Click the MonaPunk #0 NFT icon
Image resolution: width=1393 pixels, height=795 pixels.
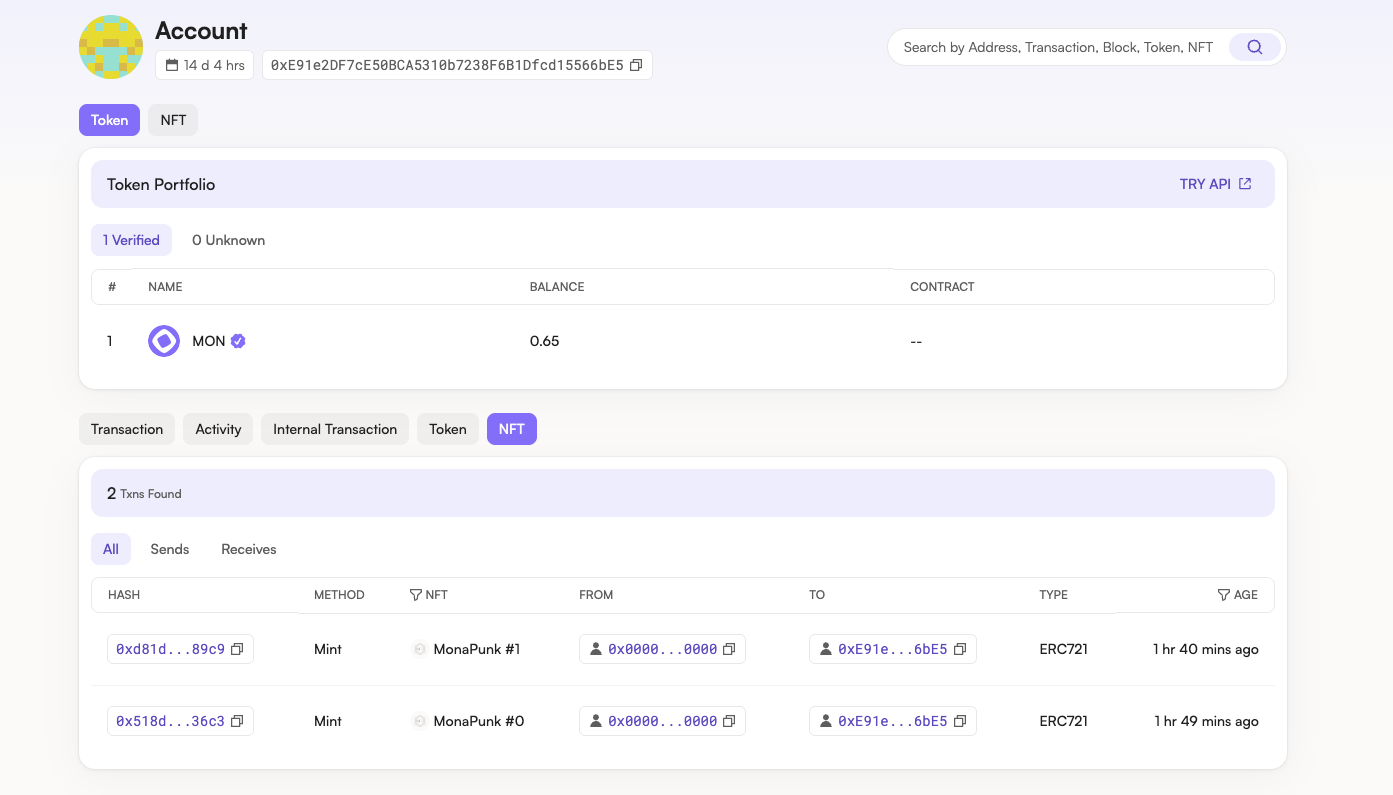tap(420, 721)
